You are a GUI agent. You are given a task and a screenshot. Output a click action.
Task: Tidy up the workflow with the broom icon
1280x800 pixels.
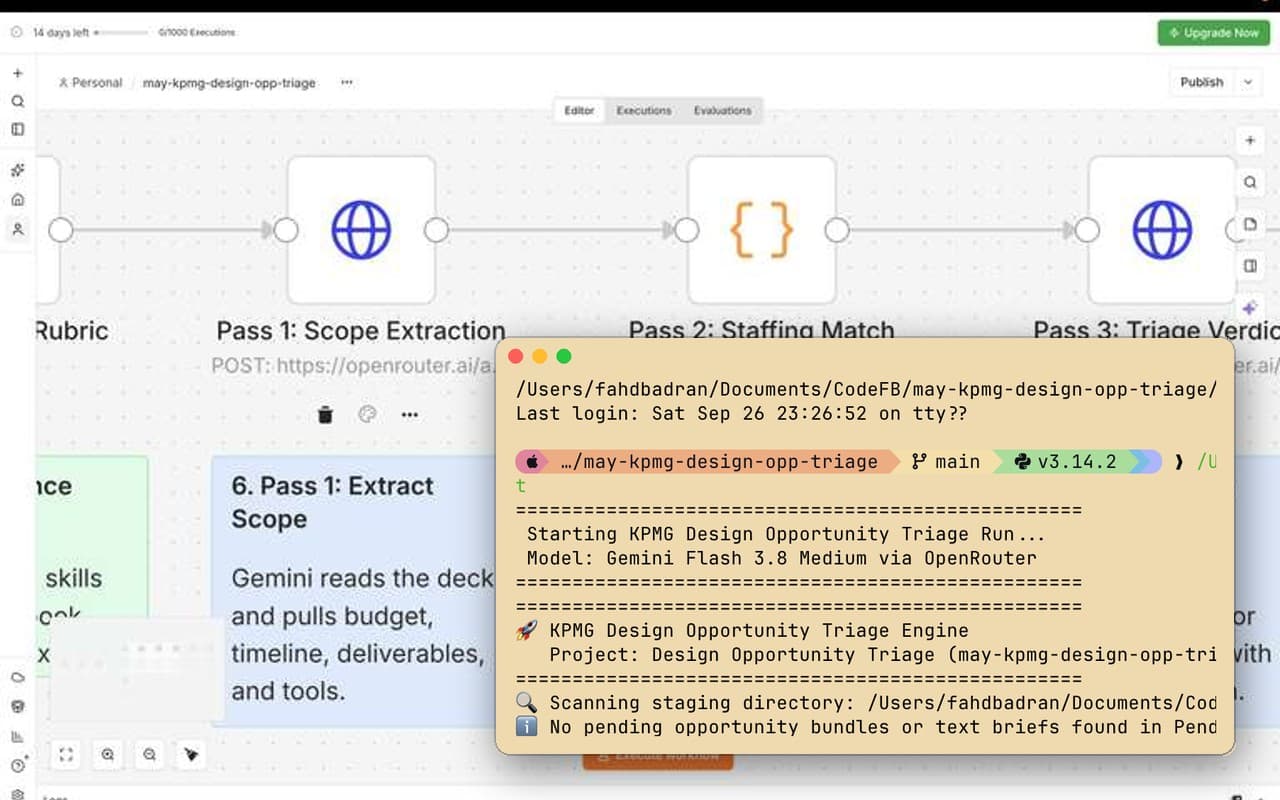pyautogui.click(x=191, y=755)
